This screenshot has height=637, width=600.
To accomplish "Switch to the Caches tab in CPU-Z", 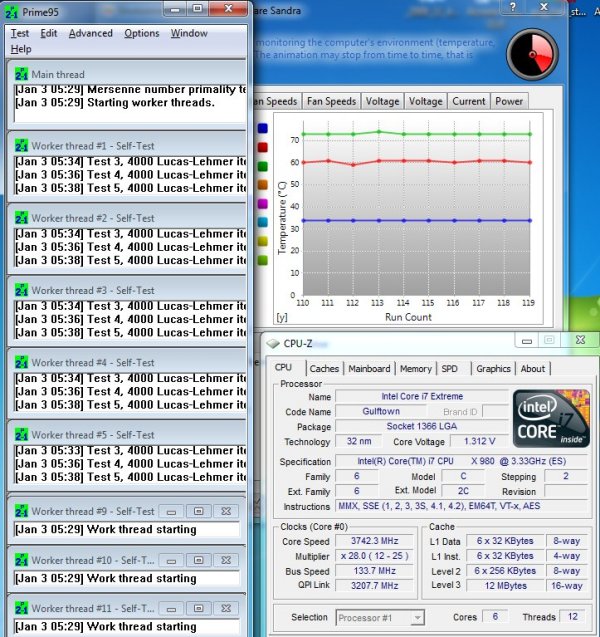I will tap(324, 368).
